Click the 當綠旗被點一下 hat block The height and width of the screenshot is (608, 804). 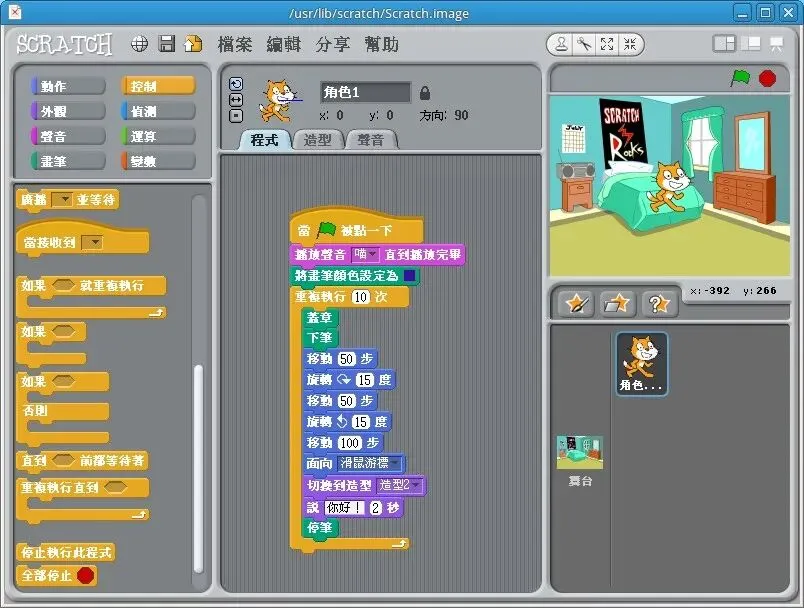[x=356, y=227]
